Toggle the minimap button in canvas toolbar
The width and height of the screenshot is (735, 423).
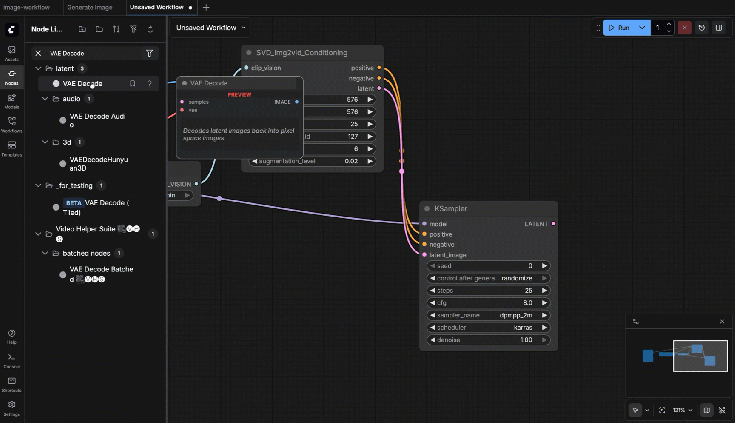click(x=706, y=410)
